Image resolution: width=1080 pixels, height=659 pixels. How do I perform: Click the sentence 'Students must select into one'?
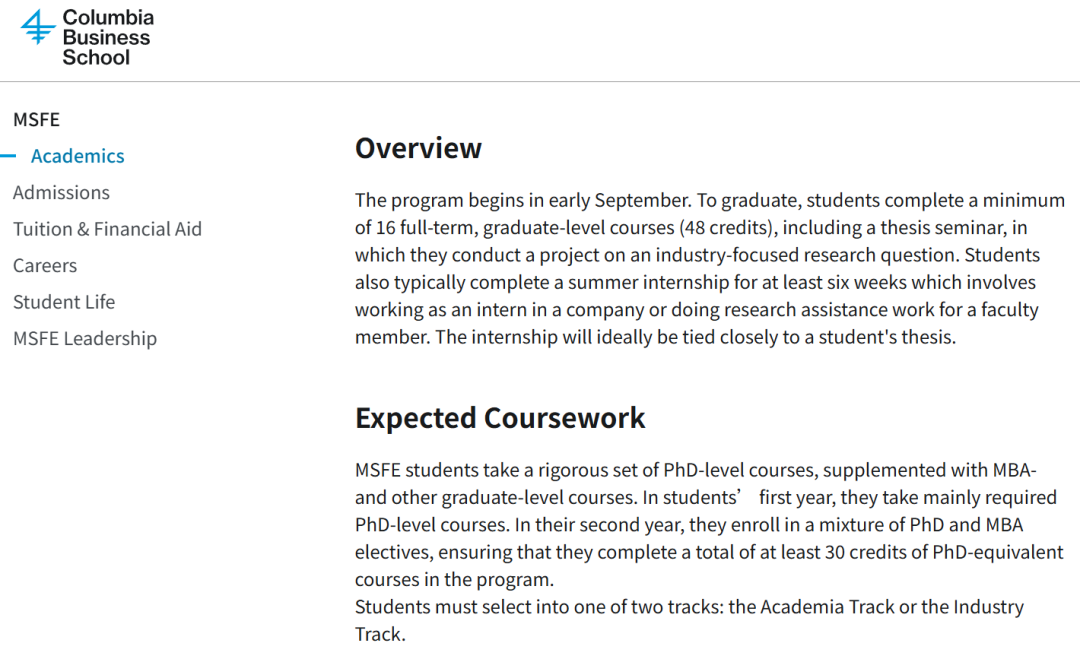(689, 620)
